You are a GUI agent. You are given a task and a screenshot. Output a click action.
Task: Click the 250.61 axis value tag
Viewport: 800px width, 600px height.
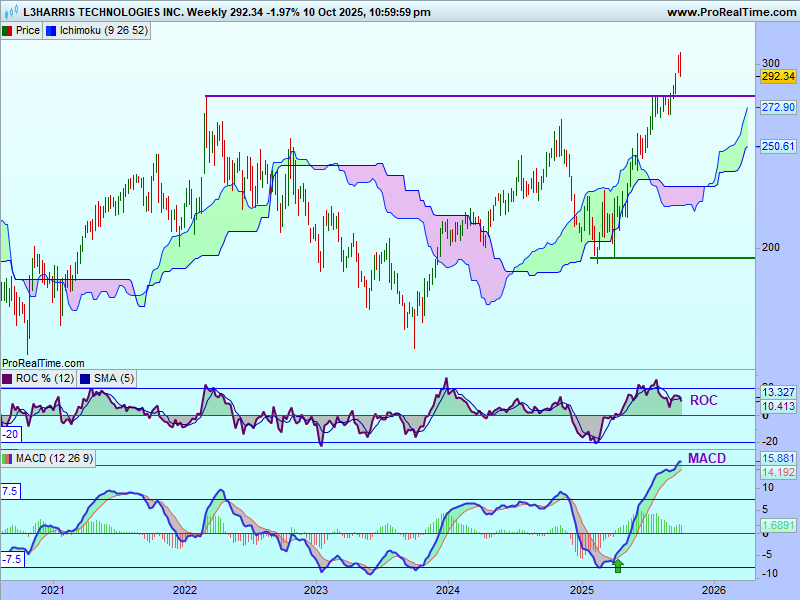click(x=777, y=146)
